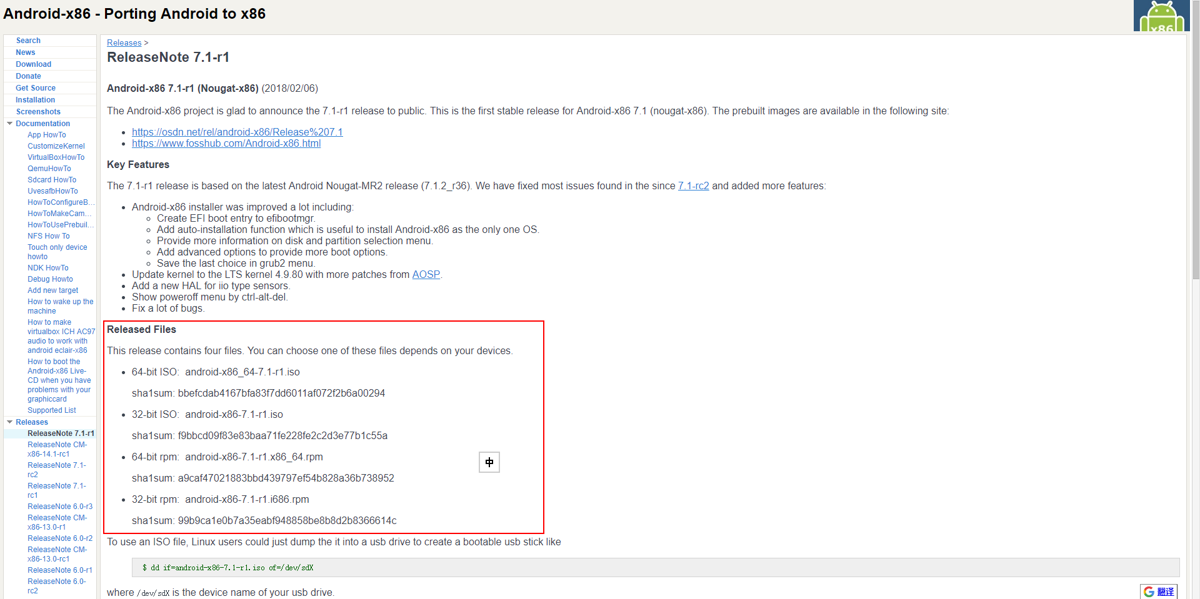Open the Installation page
The height and width of the screenshot is (599, 1200).
35,100
